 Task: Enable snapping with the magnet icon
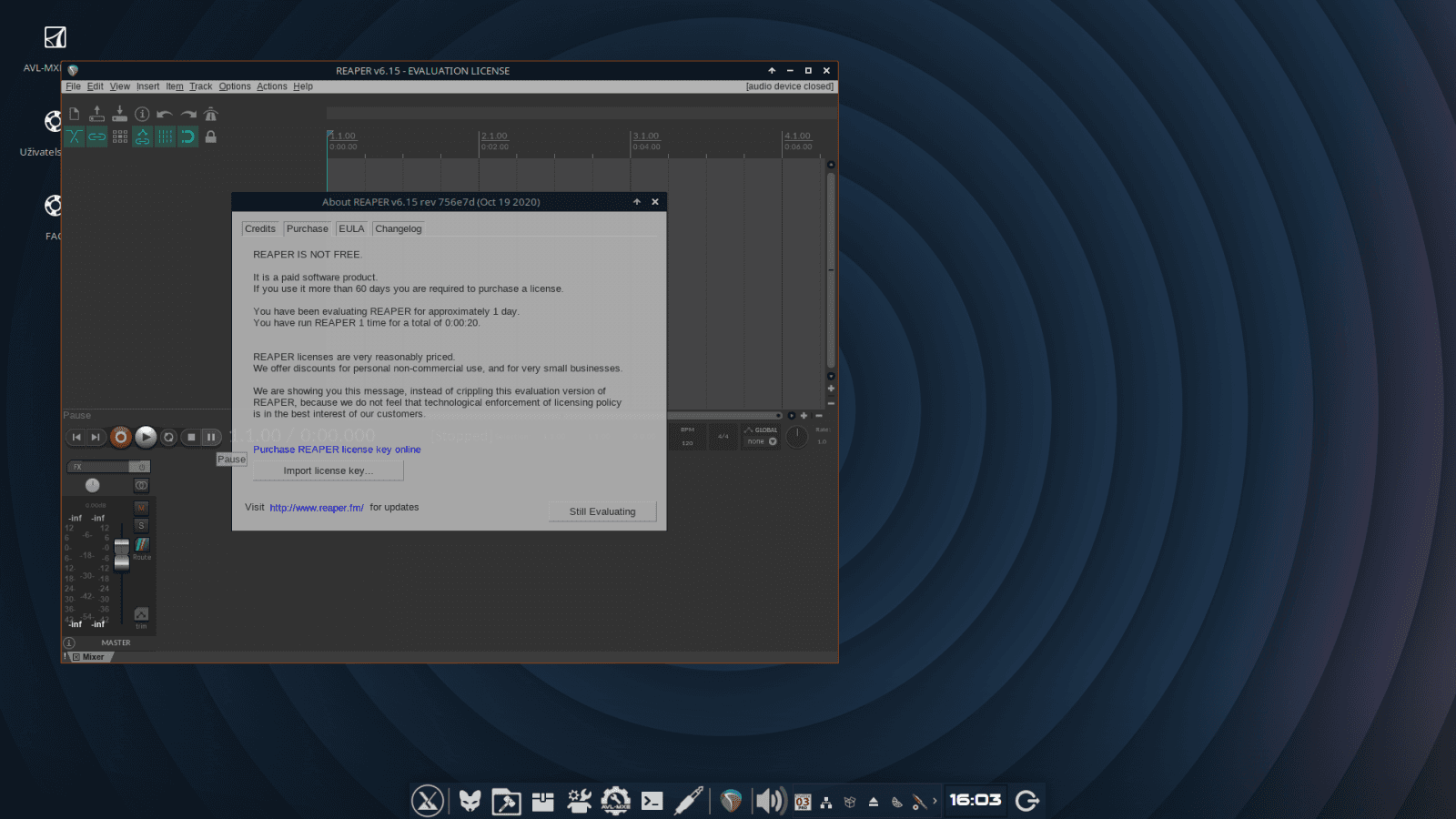pyautogui.click(x=187, y=136)
